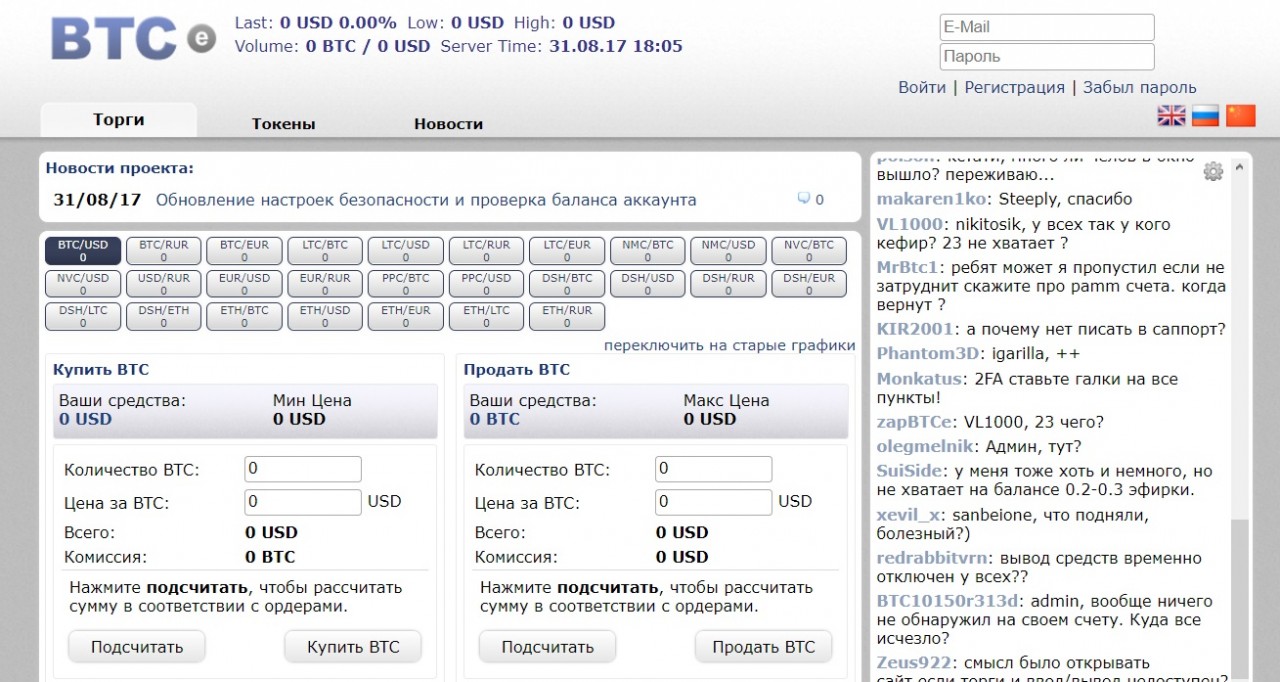The height and width of the screenshot is (682, 1280).
Task: Click chat username MrBtc1
Action: [908, 267]
